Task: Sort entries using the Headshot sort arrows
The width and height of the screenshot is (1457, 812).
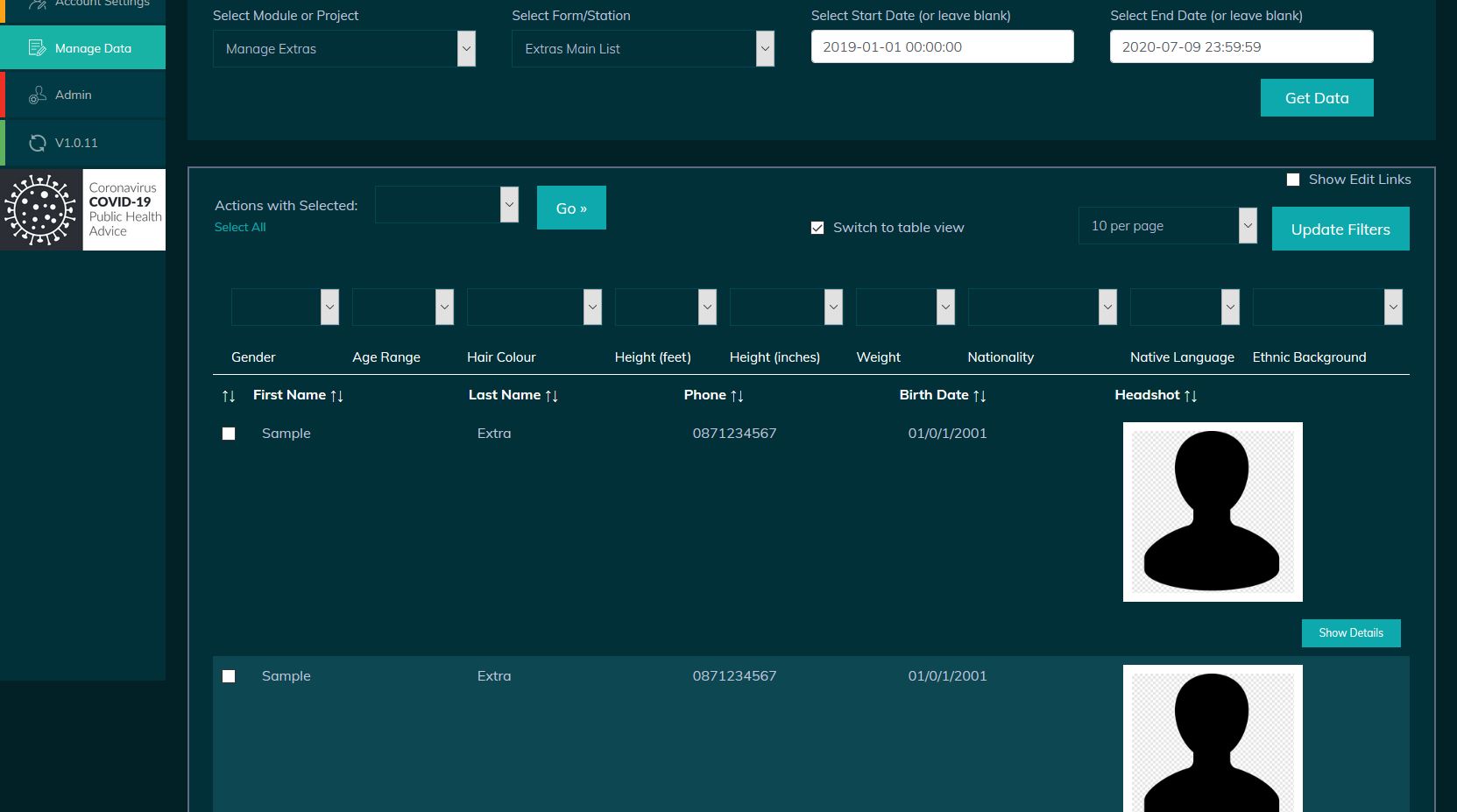Action: [1191, 396]
